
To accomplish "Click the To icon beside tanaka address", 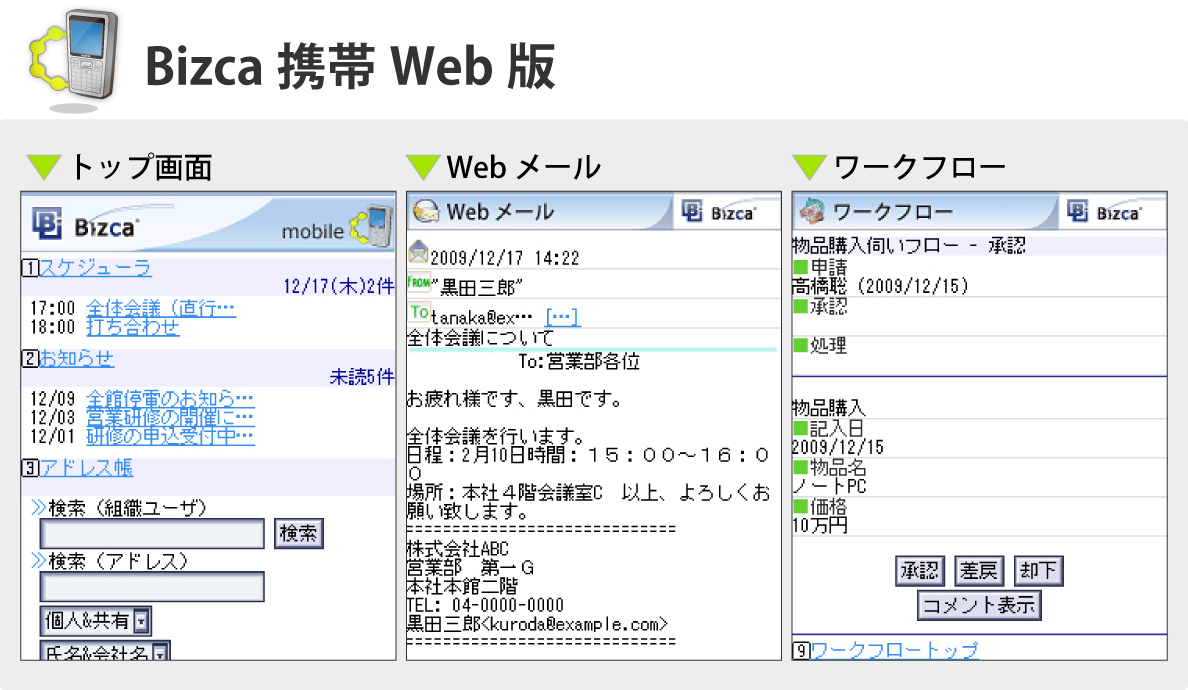I will (419, 311).
